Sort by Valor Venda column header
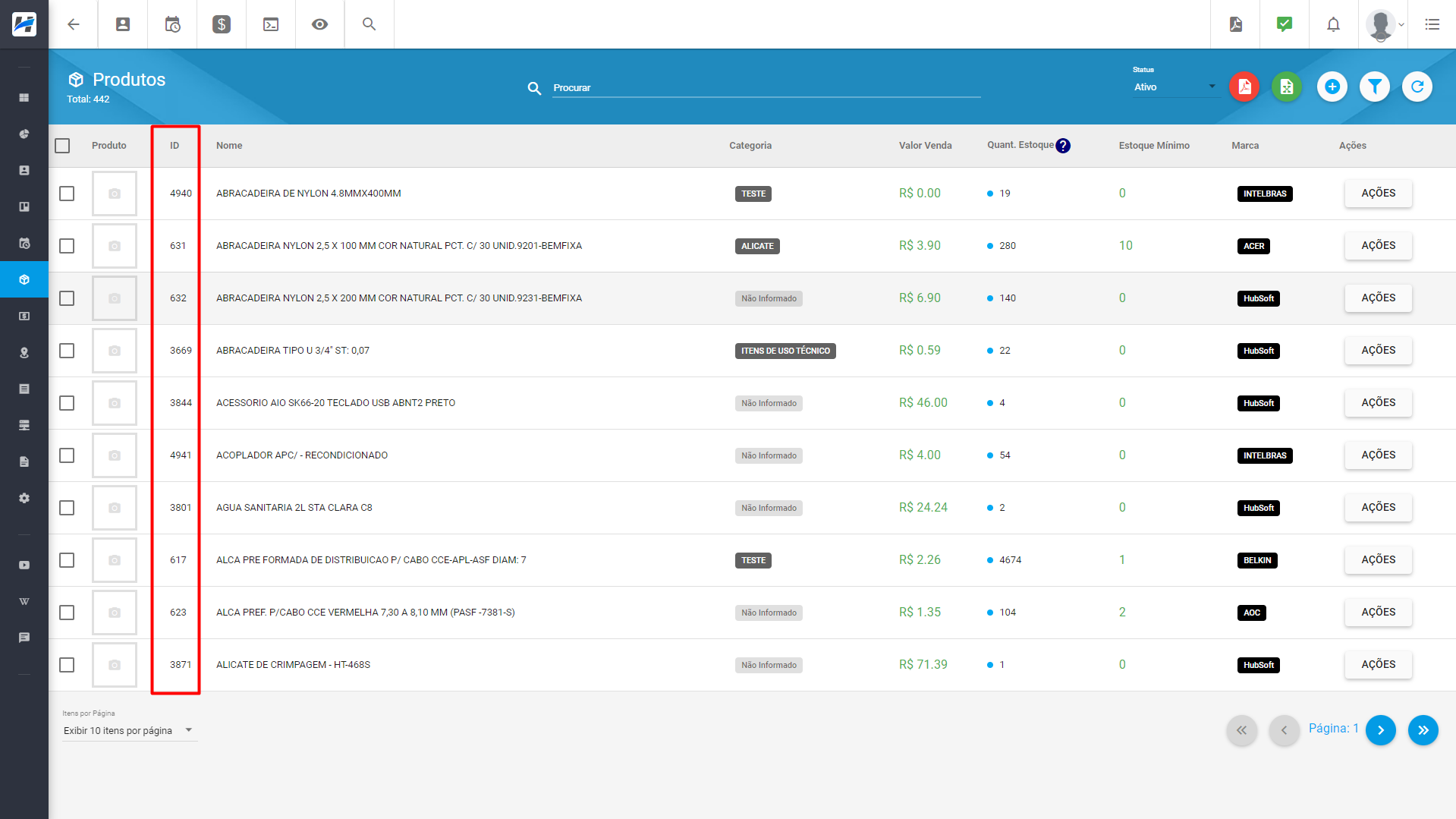The width and height of the screenshot is (1456, 819). [925, 146]
